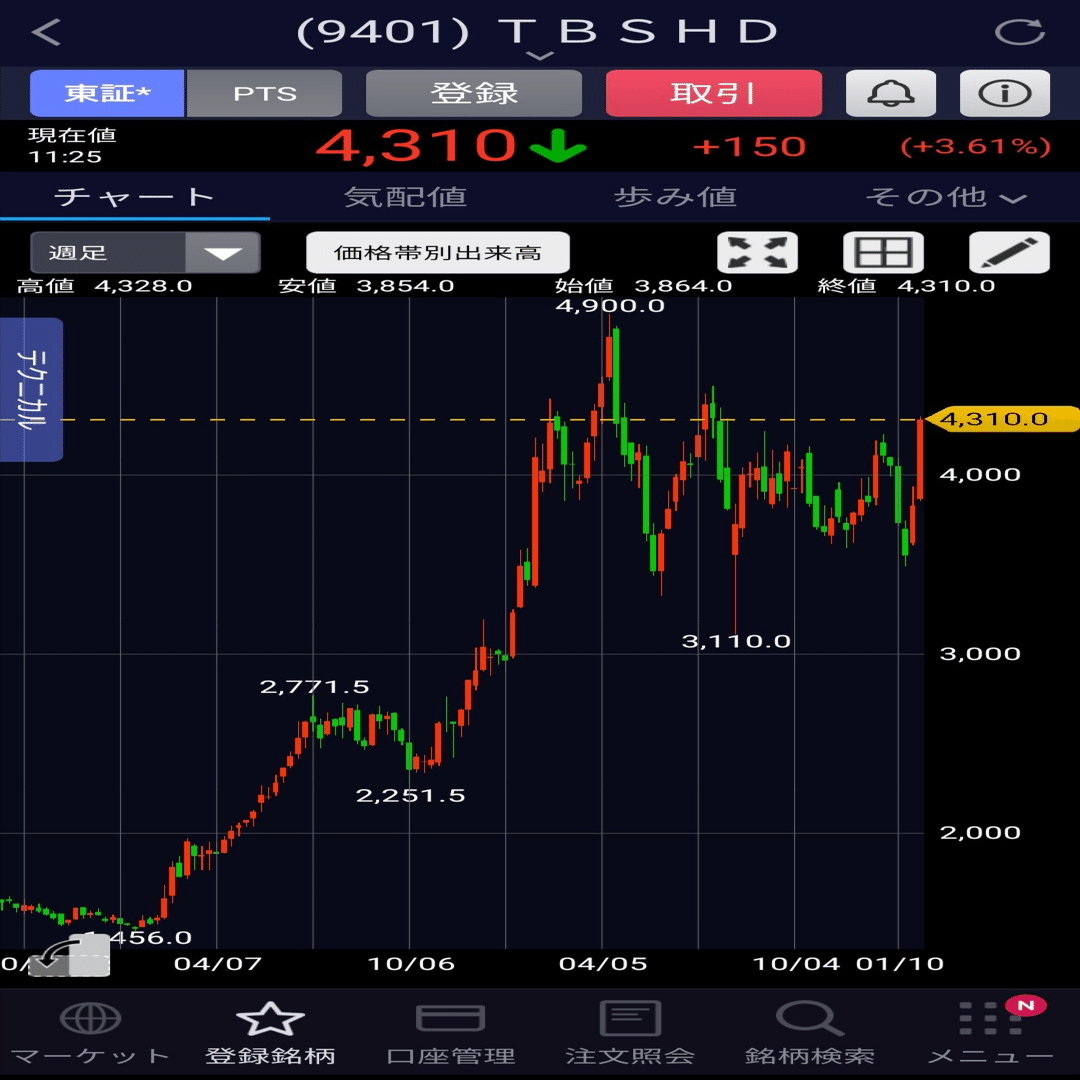Expand the その他 menu
This screenshot has width=1080, height=1080.
tap(945, 197)
